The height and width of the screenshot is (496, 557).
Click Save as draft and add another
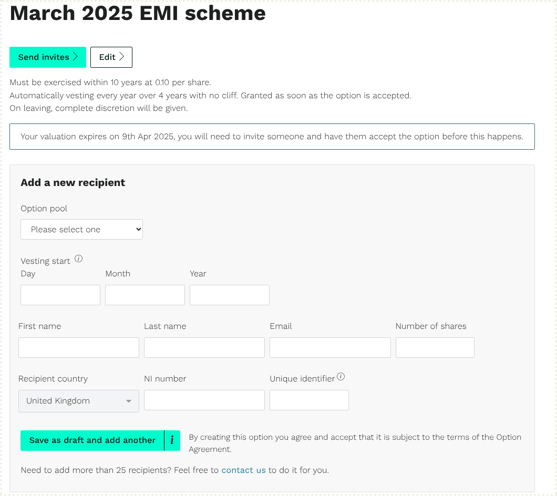tap(92, 440)
